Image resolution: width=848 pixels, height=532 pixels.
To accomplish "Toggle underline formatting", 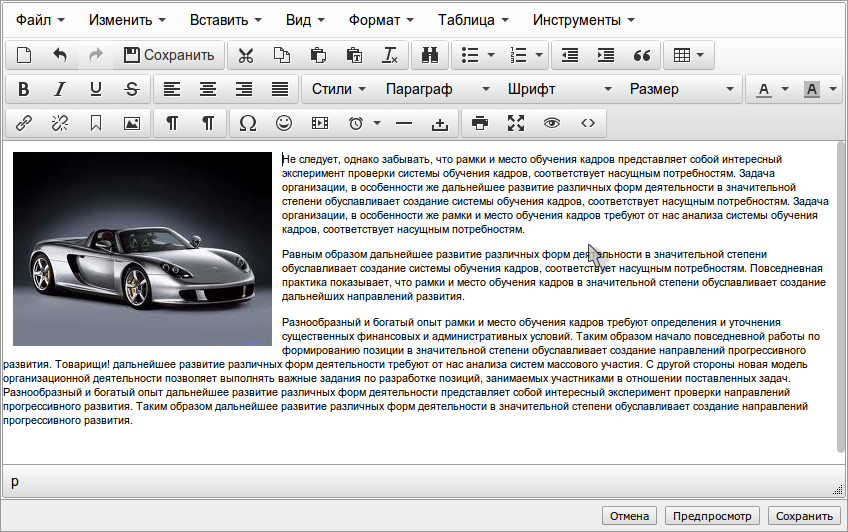I will (96, 89).
